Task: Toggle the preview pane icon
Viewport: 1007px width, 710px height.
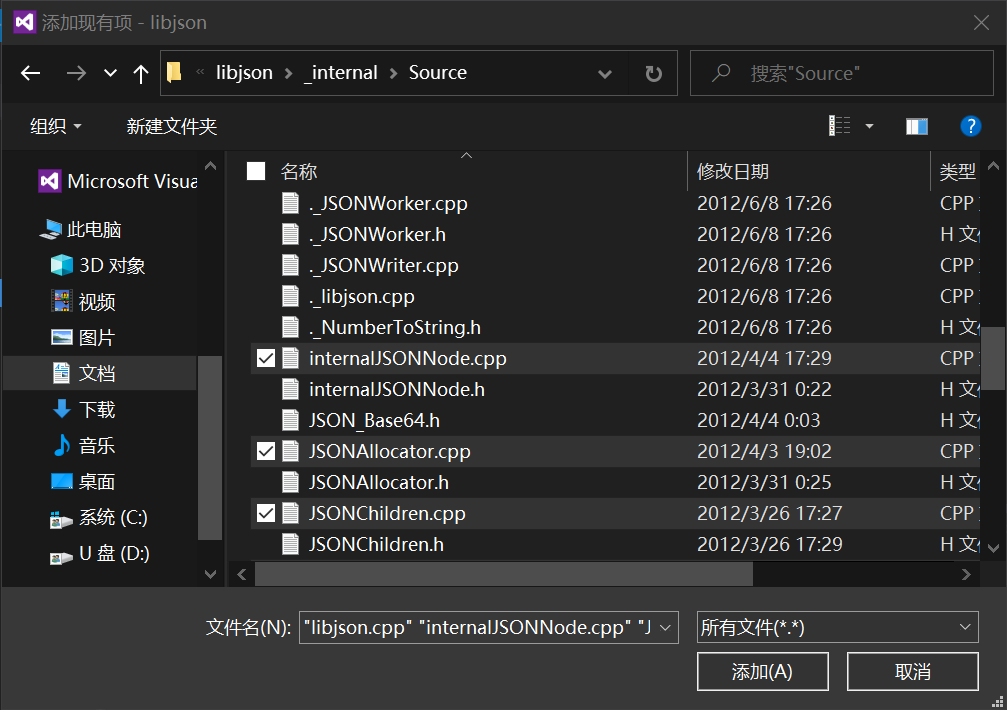Action: pyautogui.click(x=916, y=126)
